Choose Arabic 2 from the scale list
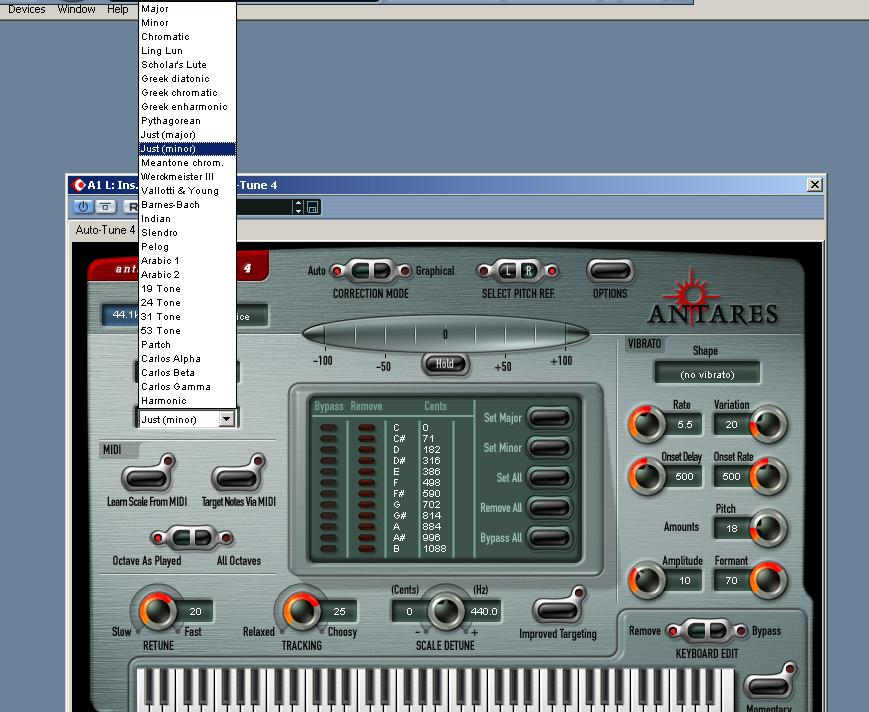The image size is (869, 712). tap(187, 275)
